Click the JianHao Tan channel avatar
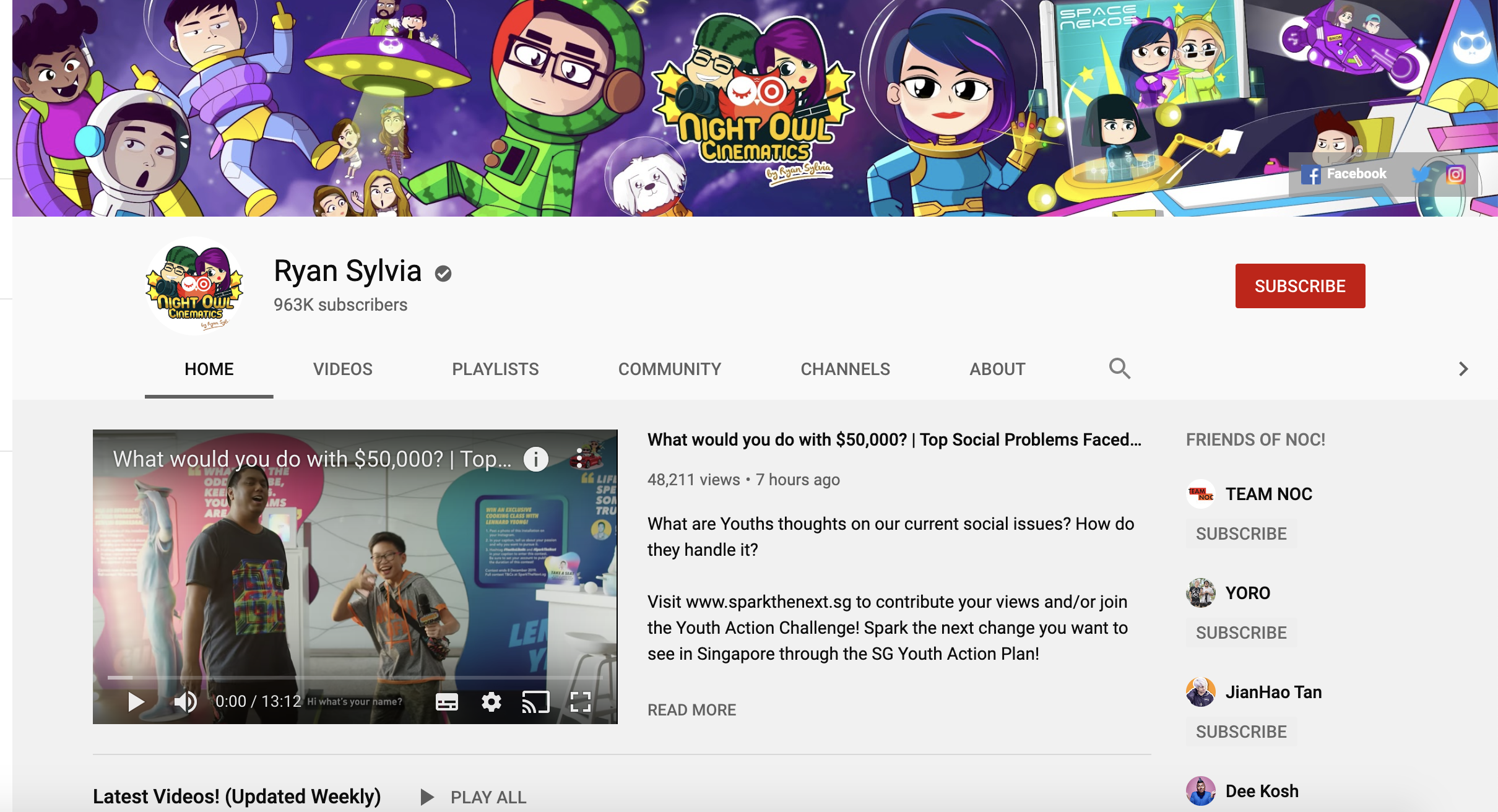This screenshot has width=1498, height=812. pyautogui.click(x=1201, y=692)
